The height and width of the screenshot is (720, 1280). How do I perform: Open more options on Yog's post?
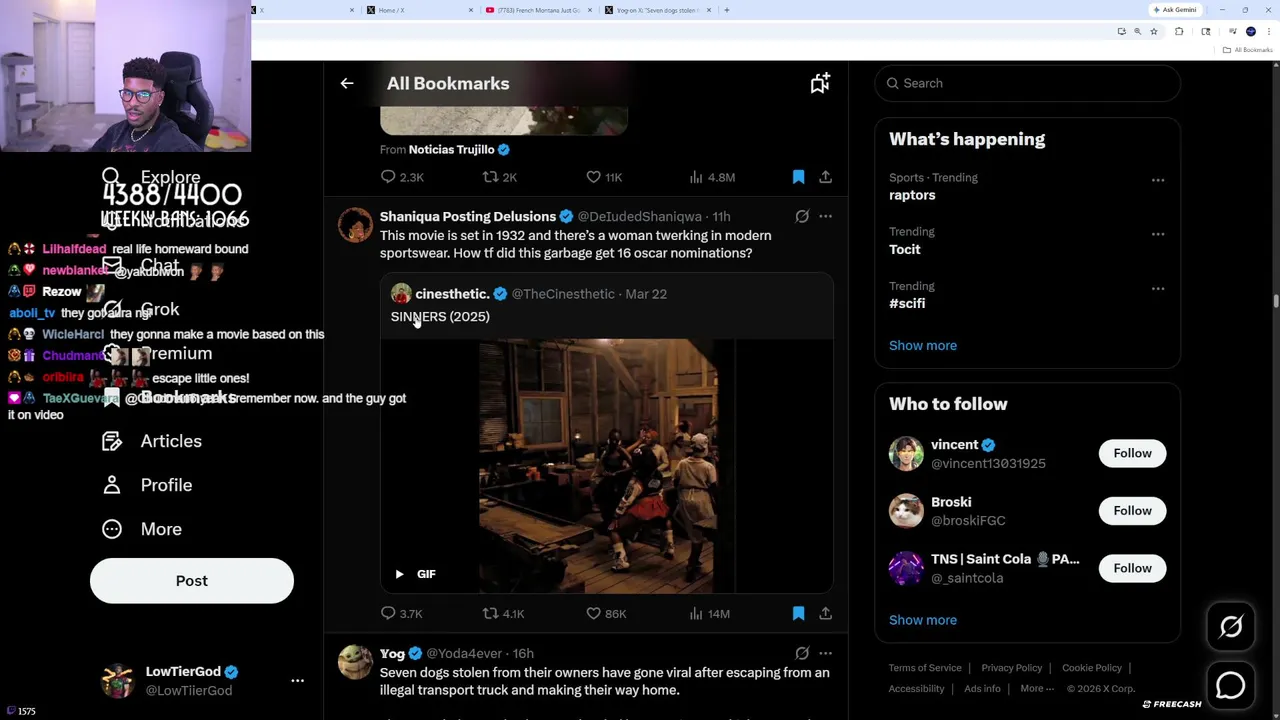pyautogui.click(x=825, y=653)
